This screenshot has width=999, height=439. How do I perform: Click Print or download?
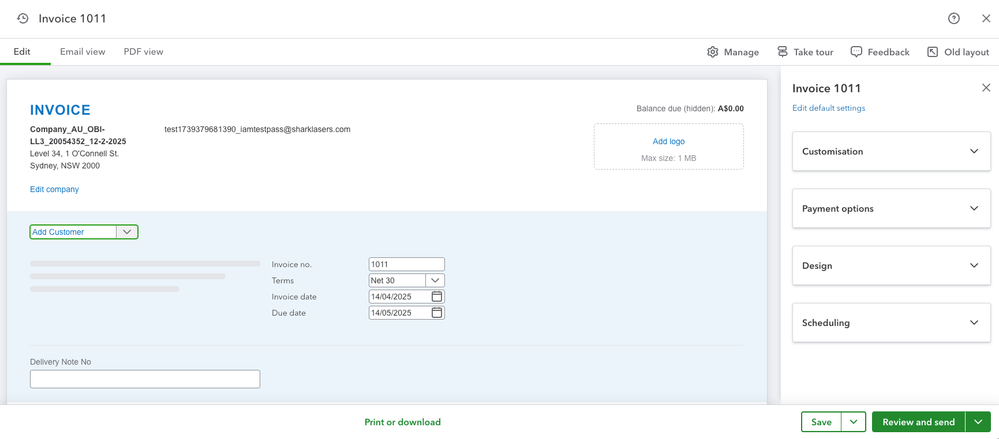[403, 422]
